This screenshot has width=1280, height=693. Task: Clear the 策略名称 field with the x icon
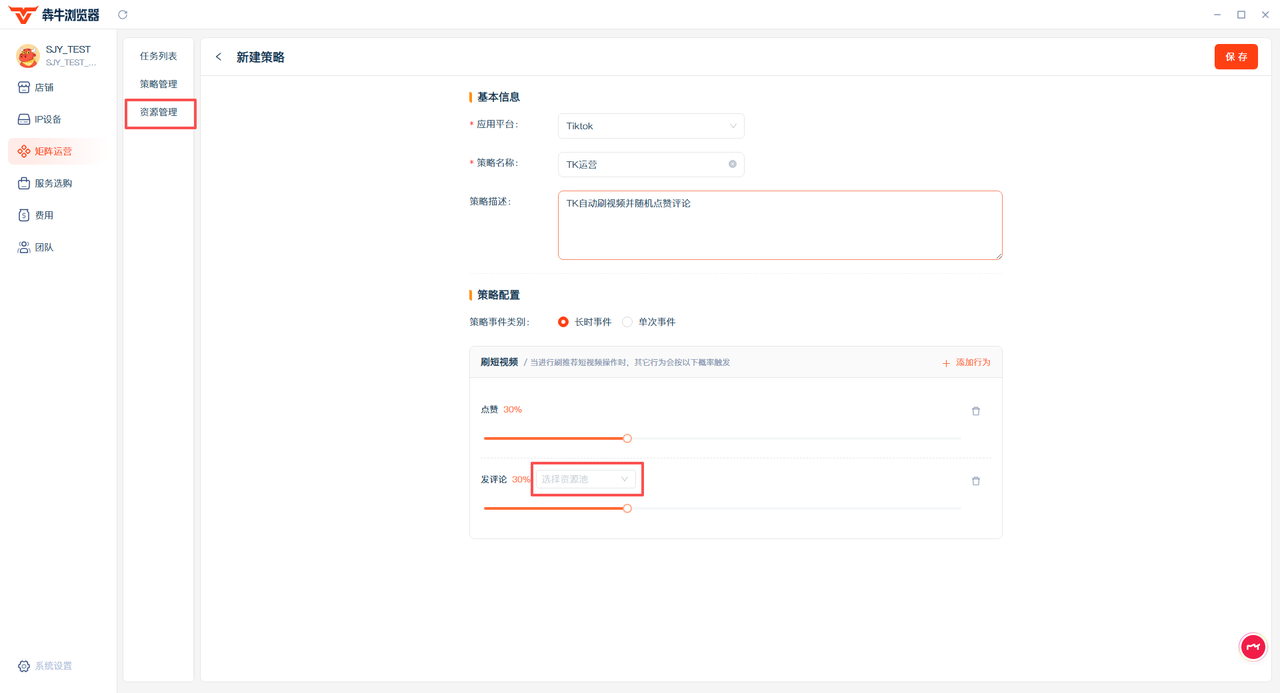tap(732, 164)
